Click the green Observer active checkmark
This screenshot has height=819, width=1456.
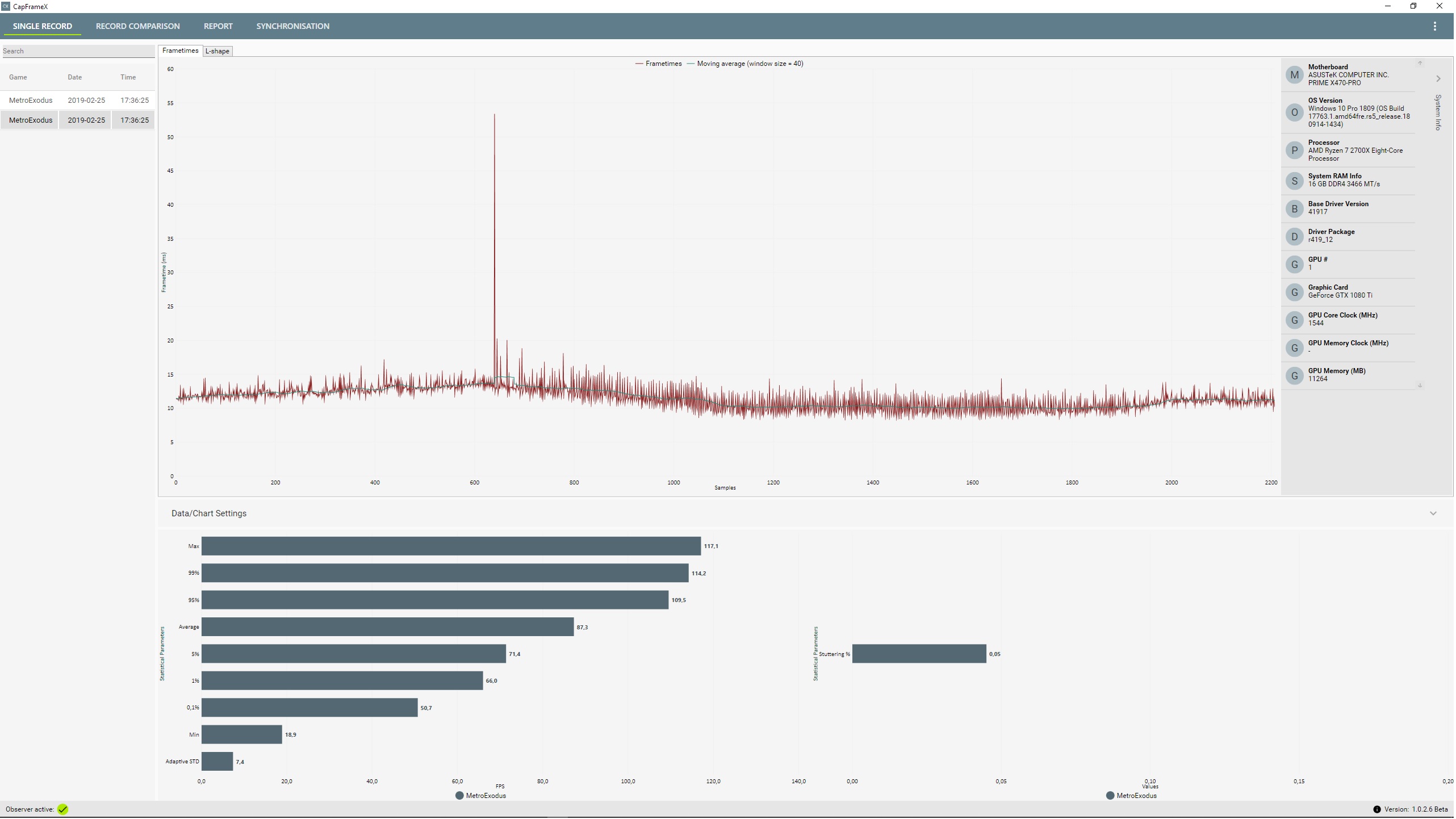point(63,810)
